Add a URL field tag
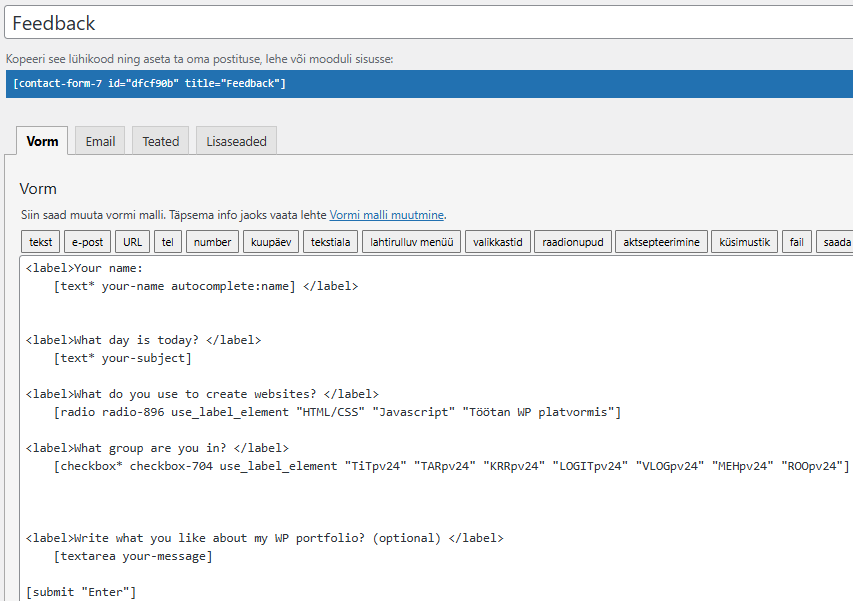 (131, 242)
